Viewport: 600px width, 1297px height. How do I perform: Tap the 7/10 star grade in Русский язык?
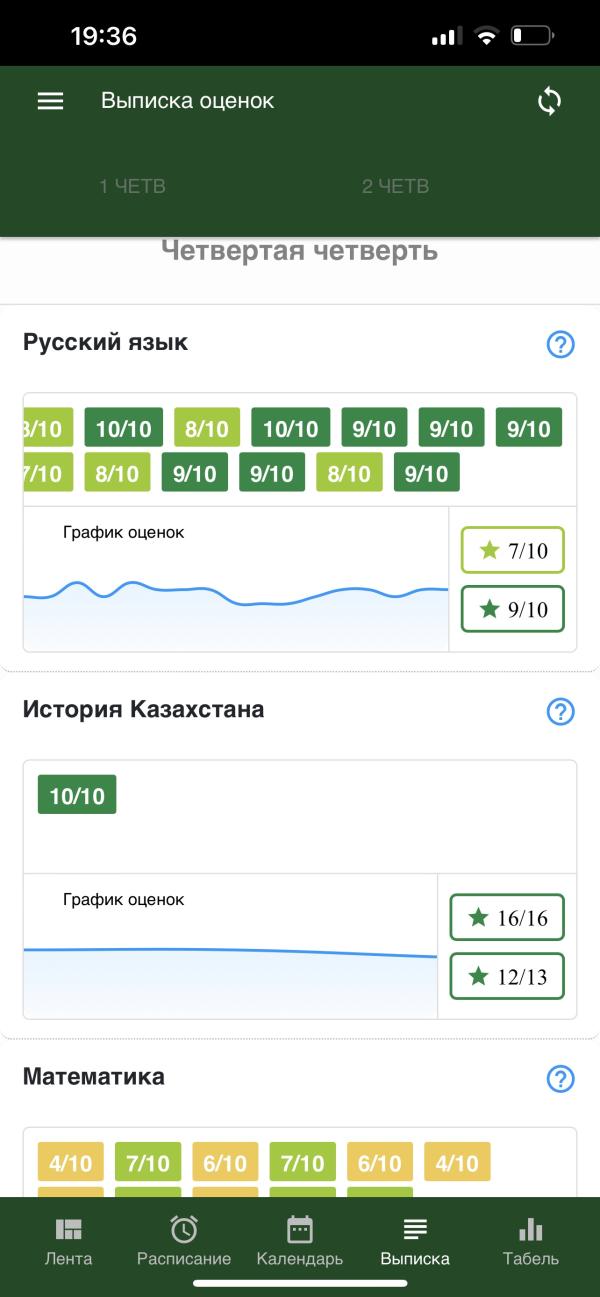pos(513,550)
